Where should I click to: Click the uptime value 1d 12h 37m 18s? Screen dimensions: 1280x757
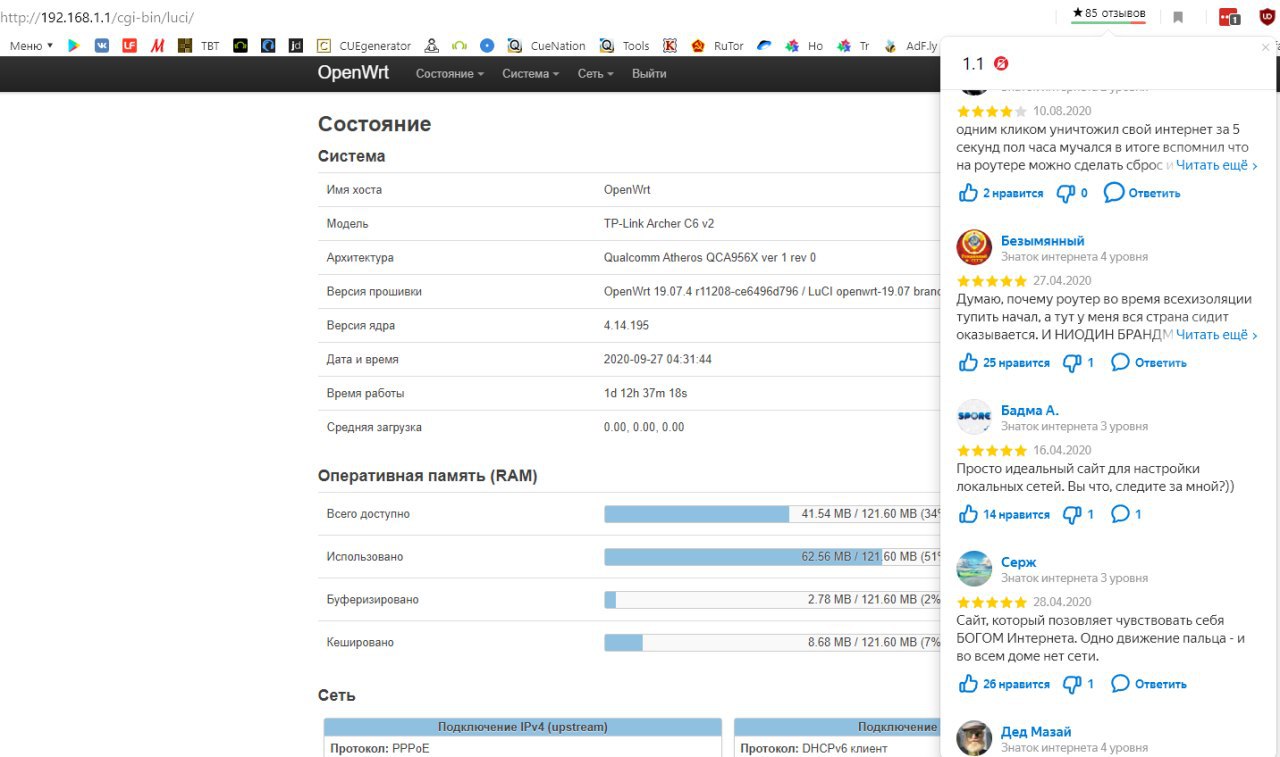coord(645,393)
